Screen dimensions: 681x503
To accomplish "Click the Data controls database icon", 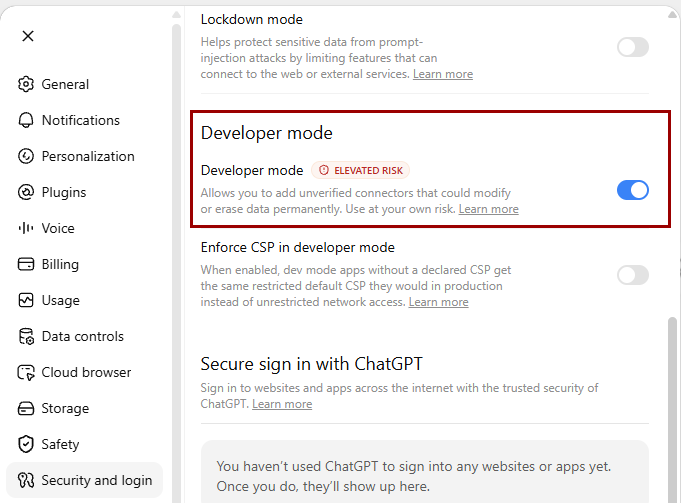I will (26, 336).
